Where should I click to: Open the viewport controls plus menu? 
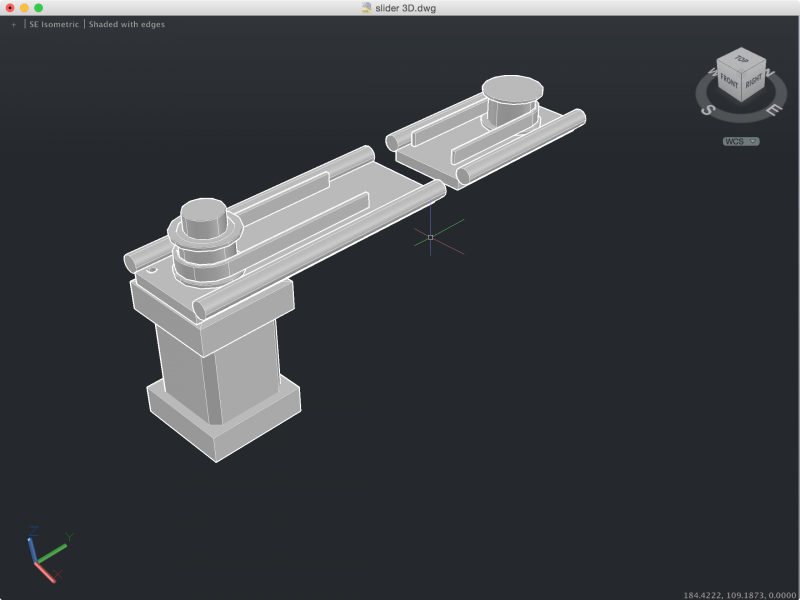click(x=14, y=24)
